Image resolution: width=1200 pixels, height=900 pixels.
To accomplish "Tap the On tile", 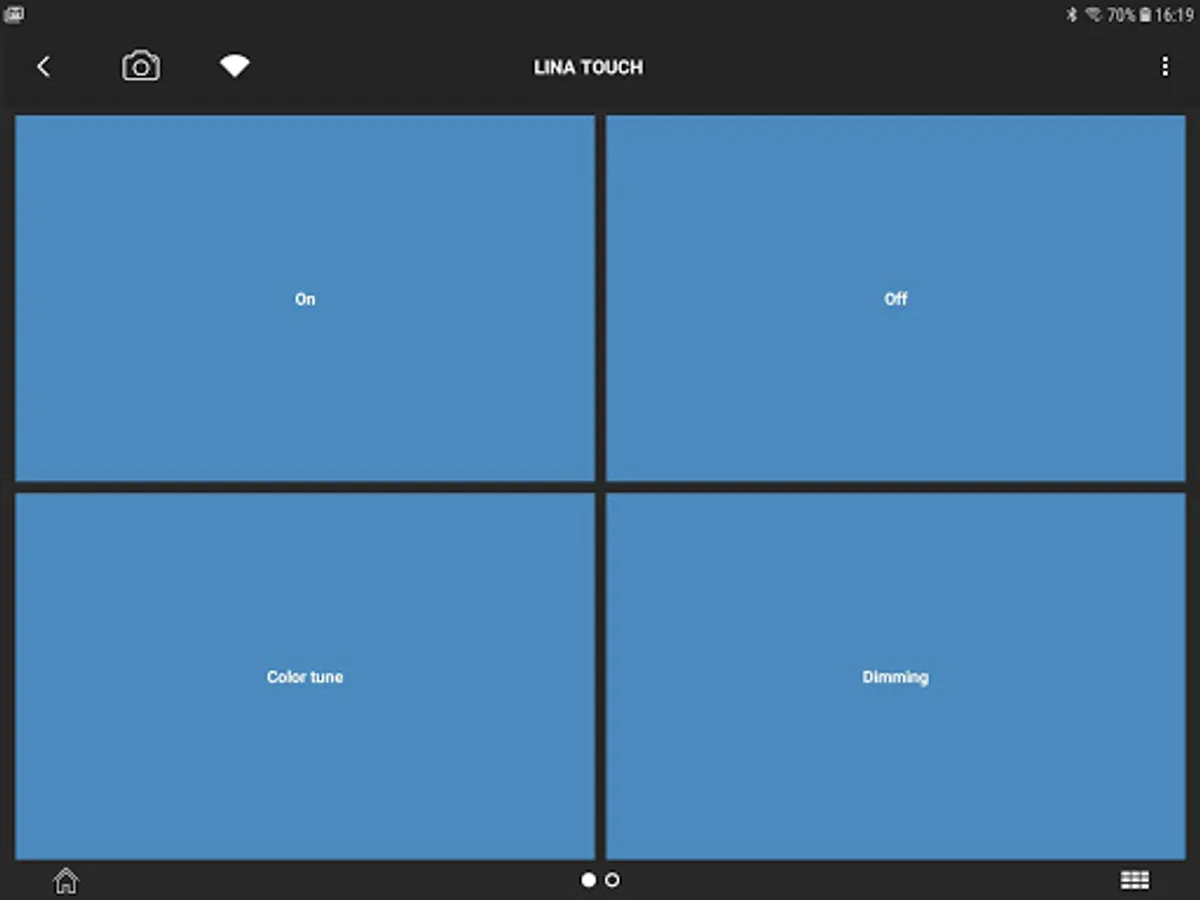I will [x=305, y=298].
